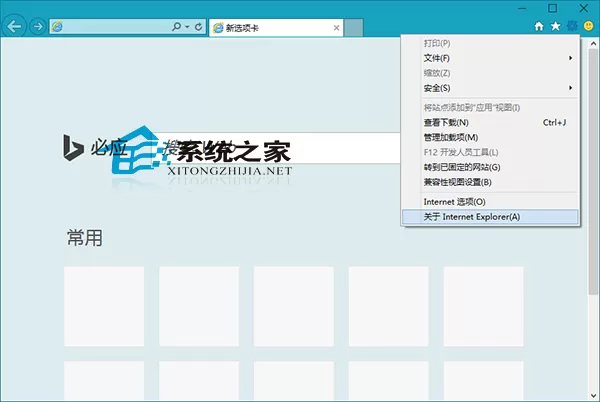The width and height of the screenshot is (600, 402).
Task: Click the Forward navigation arrow button
Action: pos(38,27)
